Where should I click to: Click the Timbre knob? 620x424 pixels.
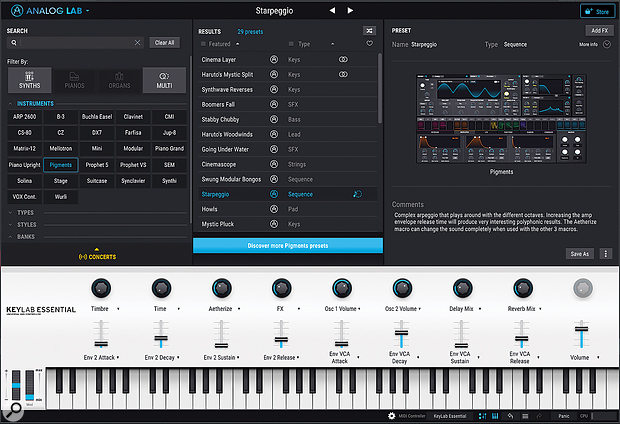point(101,288)
